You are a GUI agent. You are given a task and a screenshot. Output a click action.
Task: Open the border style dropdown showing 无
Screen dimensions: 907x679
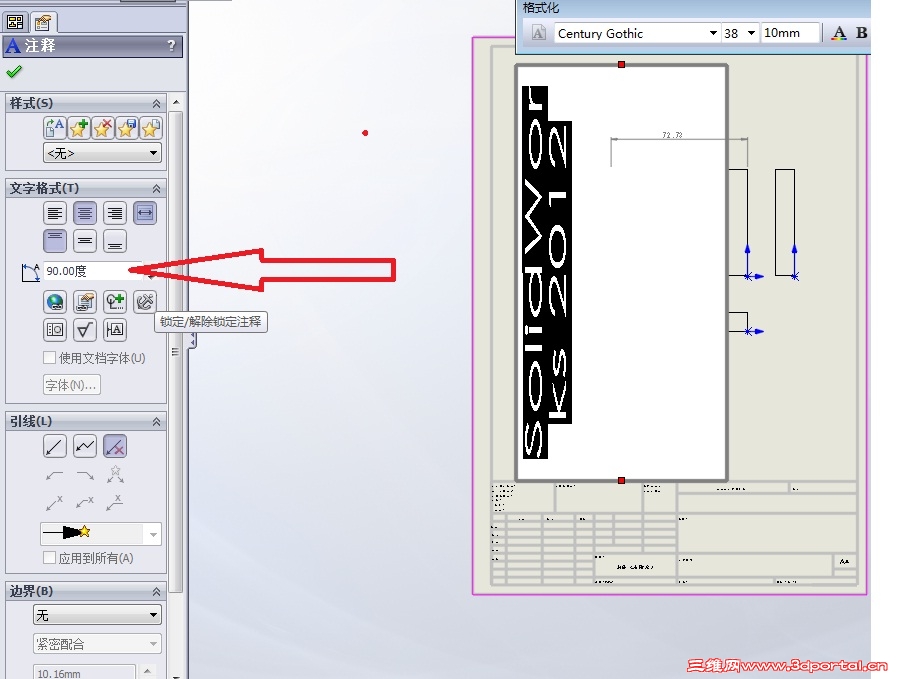point(97,615)
